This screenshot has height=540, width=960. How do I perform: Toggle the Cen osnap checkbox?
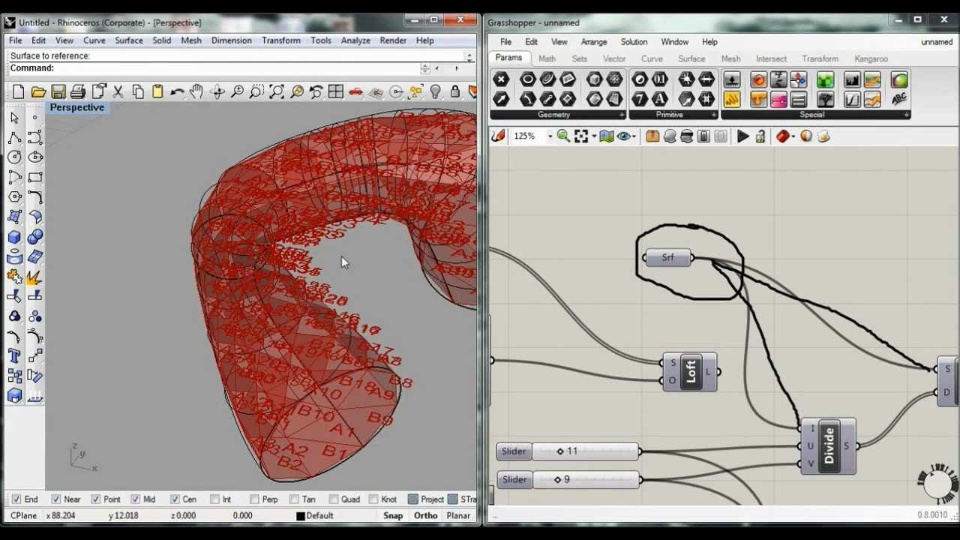pos(175,500)
